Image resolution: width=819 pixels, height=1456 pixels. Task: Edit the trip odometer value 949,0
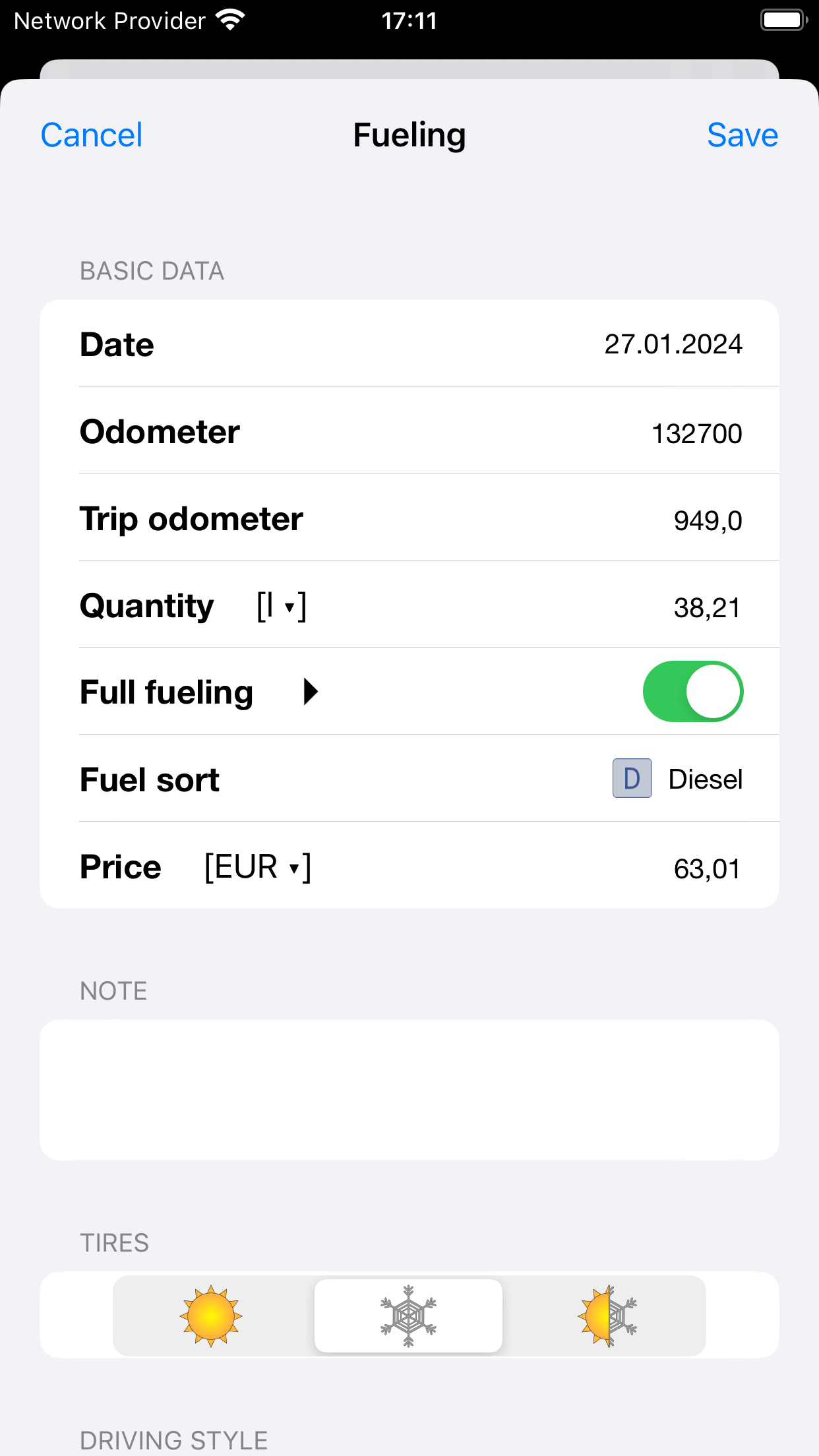click(x=708, y=520)
